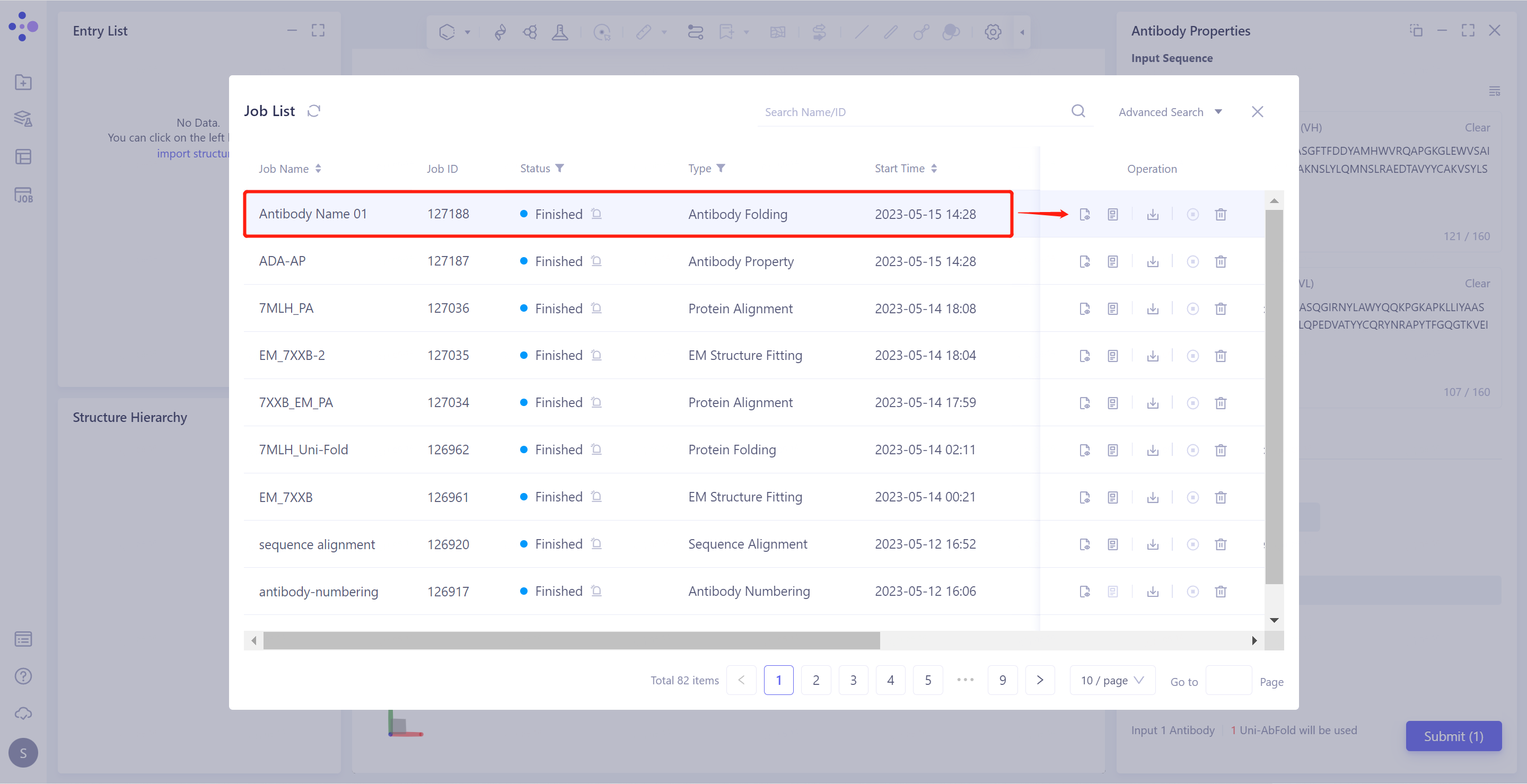Delete the 7MLH_PA job
This screenshot has height=784, width=1527.
(x=1220, y=309)
